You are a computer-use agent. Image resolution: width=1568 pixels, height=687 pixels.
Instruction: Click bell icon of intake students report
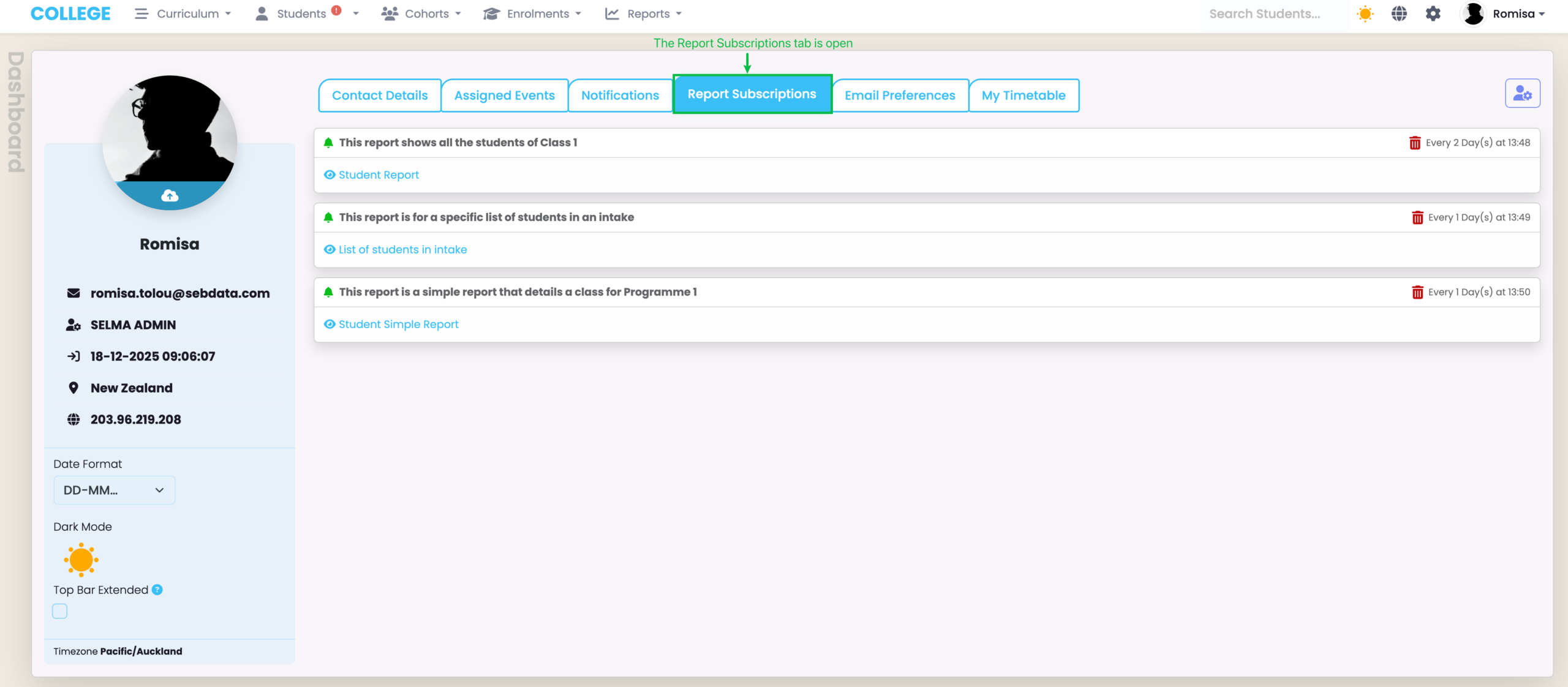click(328, 217)
